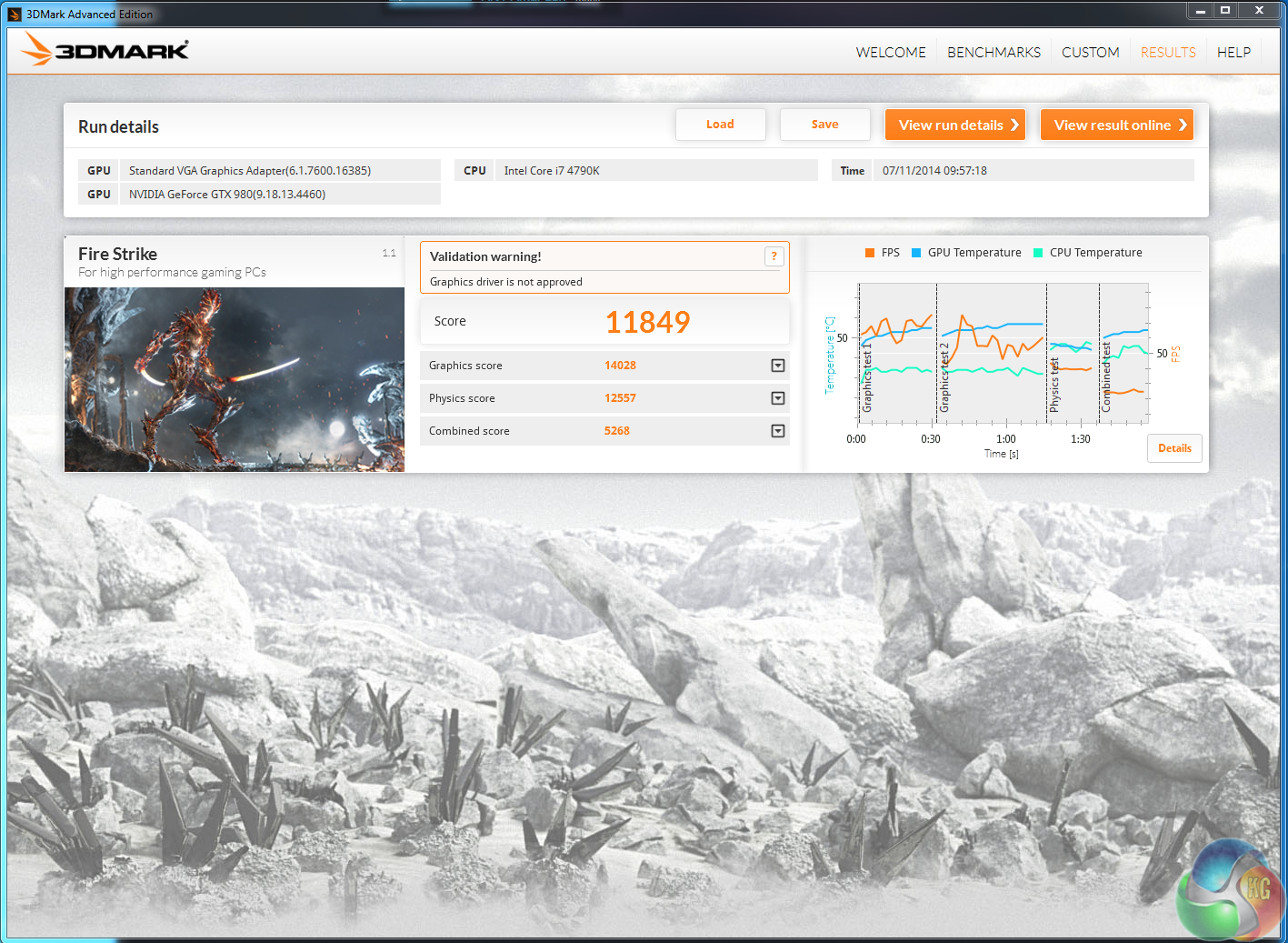
Task: Click the validation warning question mark icon
Action: click(774, 256)
